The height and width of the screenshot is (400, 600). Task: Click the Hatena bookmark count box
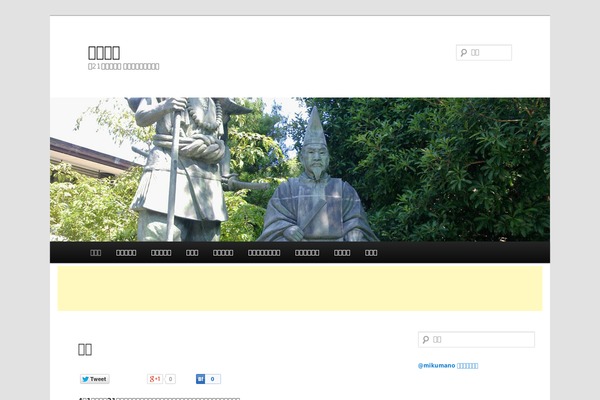213,379
